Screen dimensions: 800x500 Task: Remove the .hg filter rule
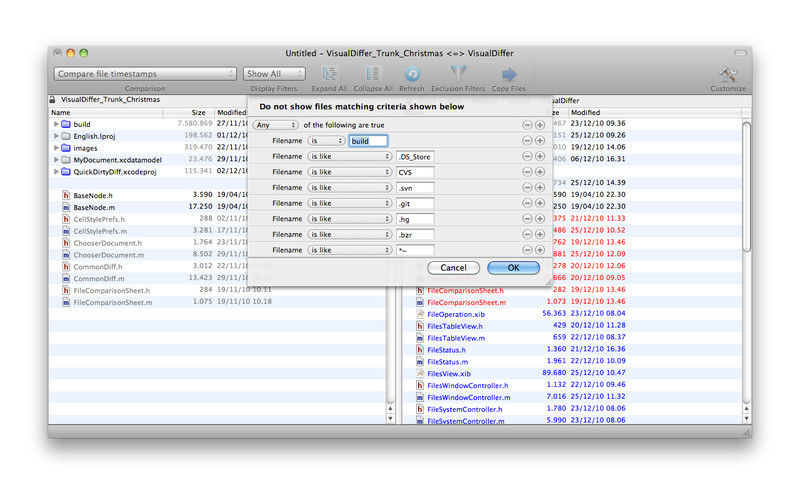pyautogui.click(x=528, y=219)
